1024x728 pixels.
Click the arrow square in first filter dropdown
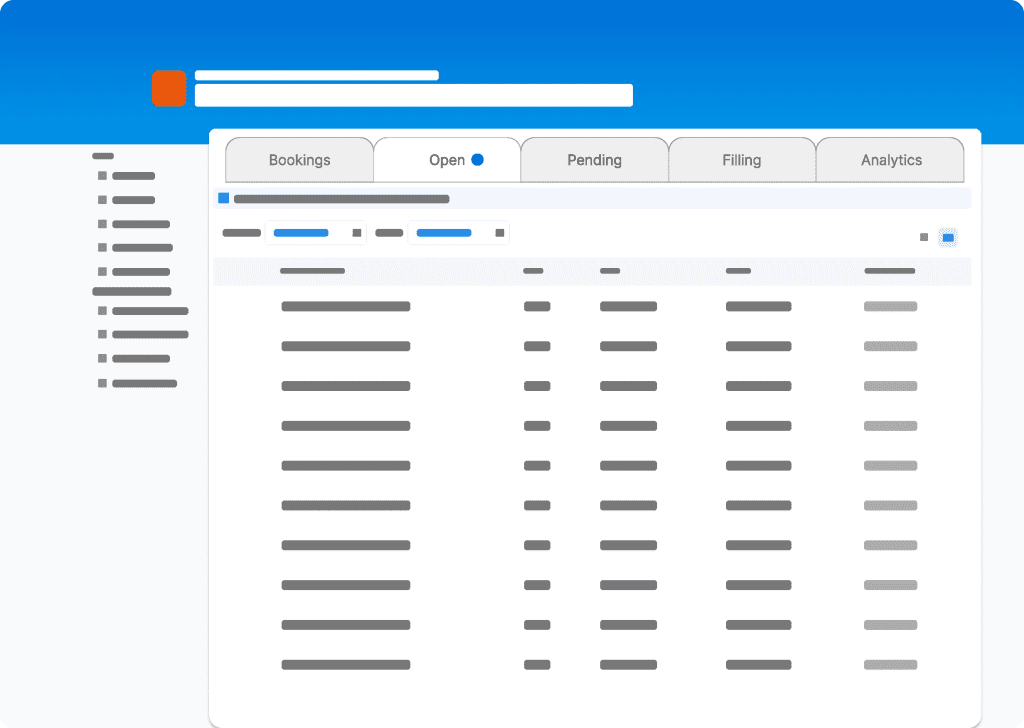[357, 233]
